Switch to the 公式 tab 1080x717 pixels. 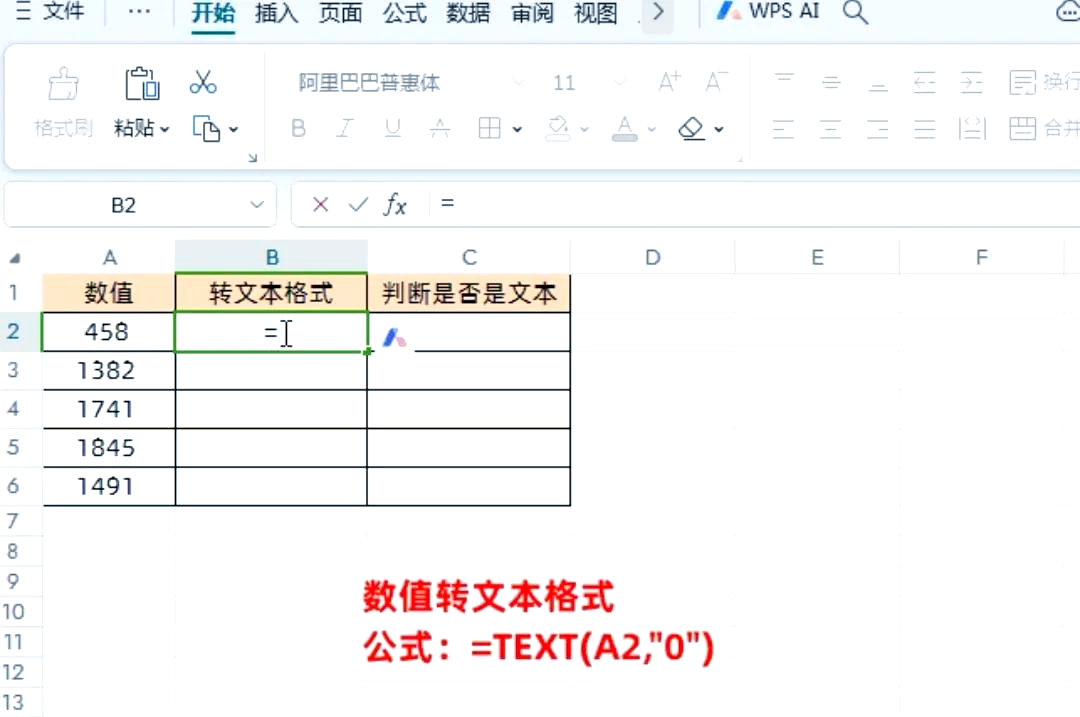point(404,12)
